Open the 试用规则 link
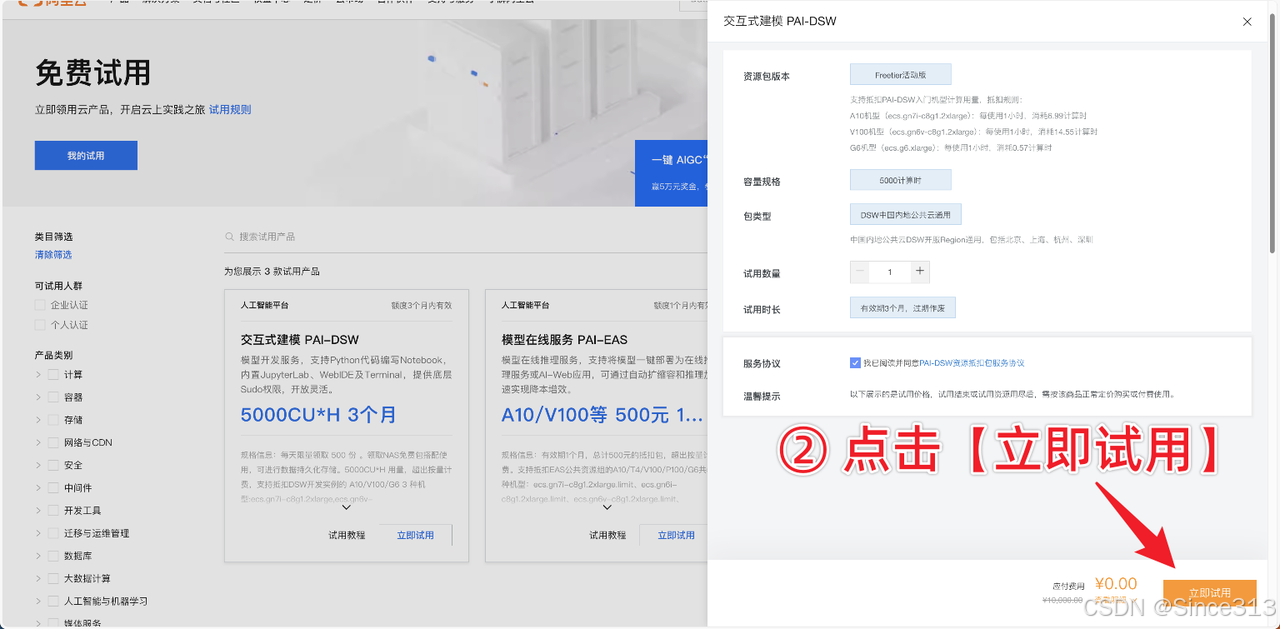1280x629 pixels. [x=230, y=110]
